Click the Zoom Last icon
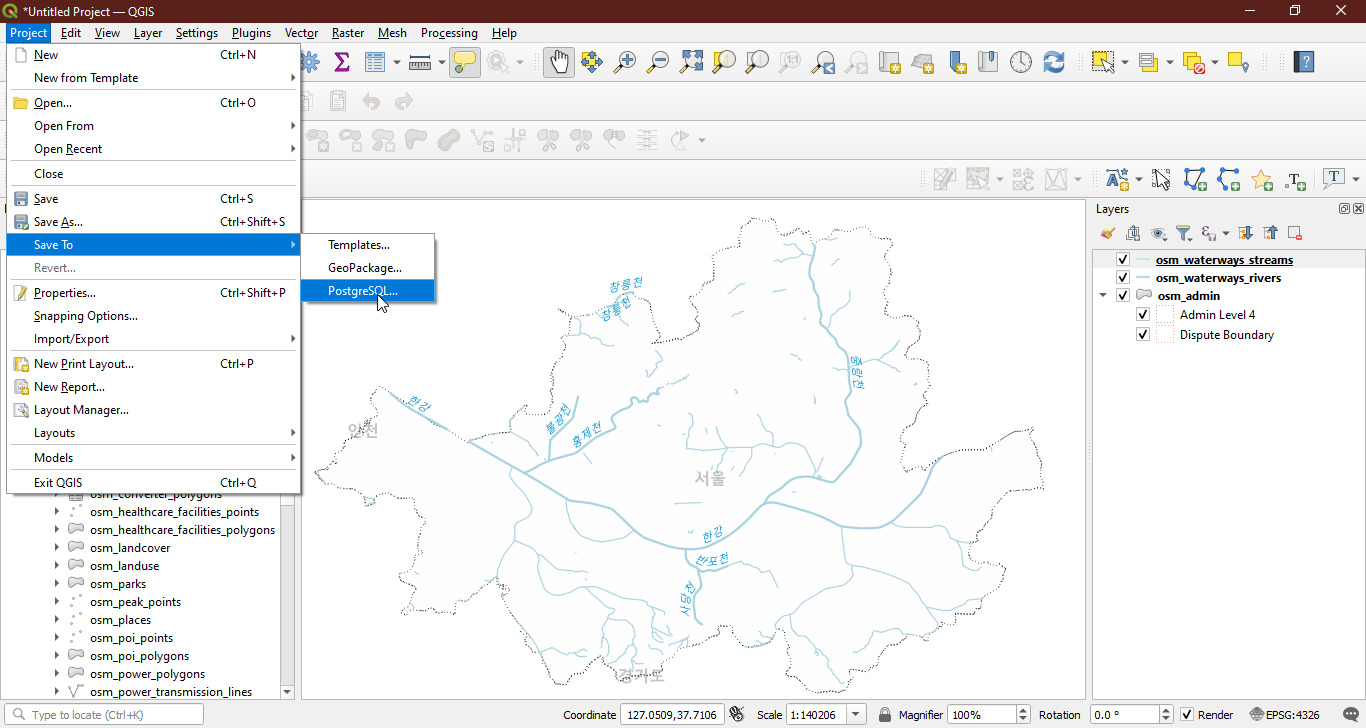This screenshot has width=1366, height=728. tap(823, 62)
